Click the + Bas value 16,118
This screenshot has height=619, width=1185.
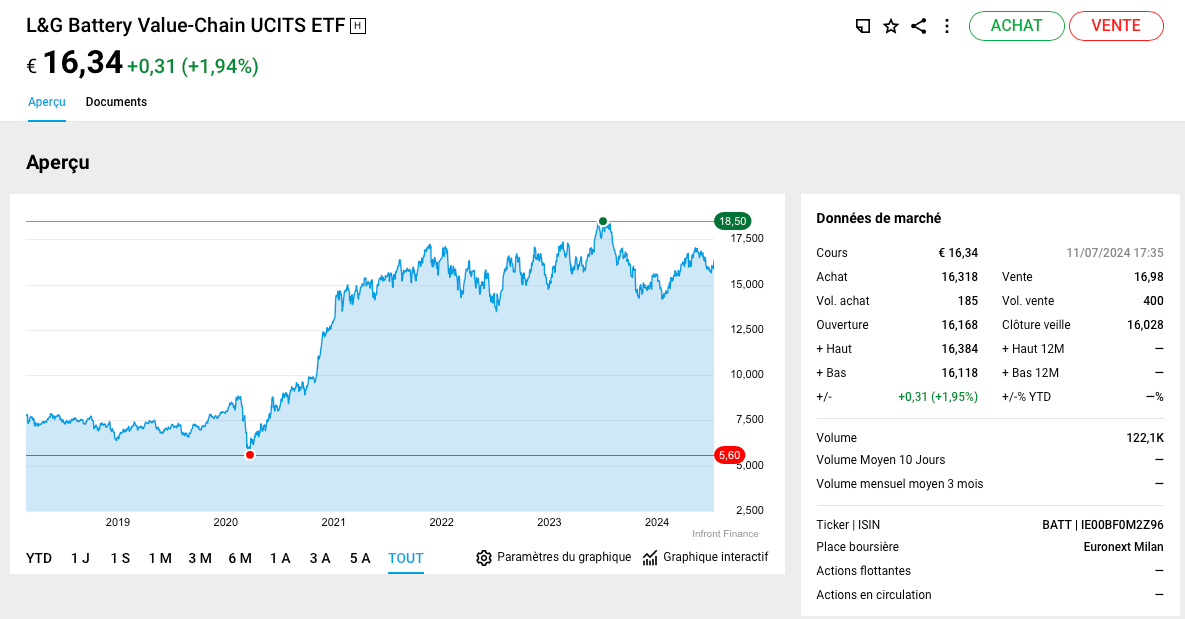[960, 373]
